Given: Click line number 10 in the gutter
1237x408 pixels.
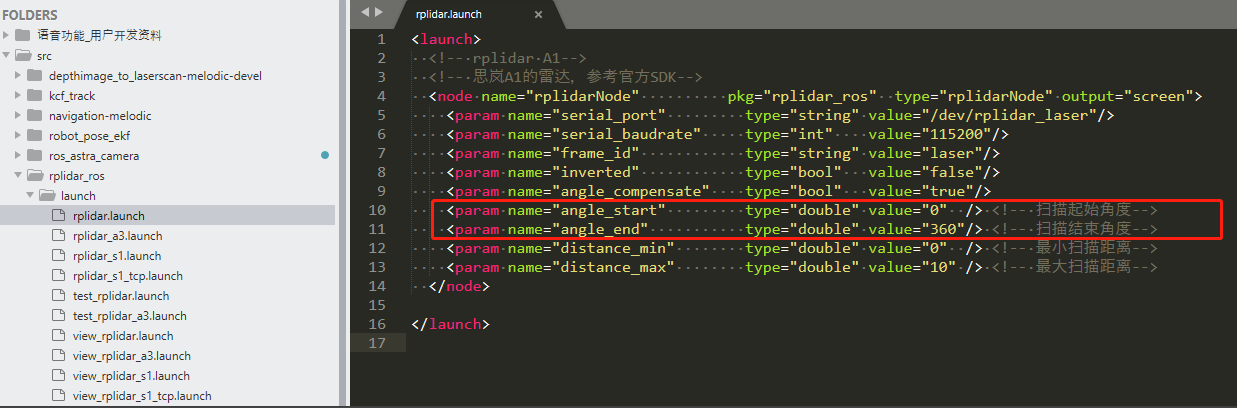Looking at the screenshot, I should point(377,211).
